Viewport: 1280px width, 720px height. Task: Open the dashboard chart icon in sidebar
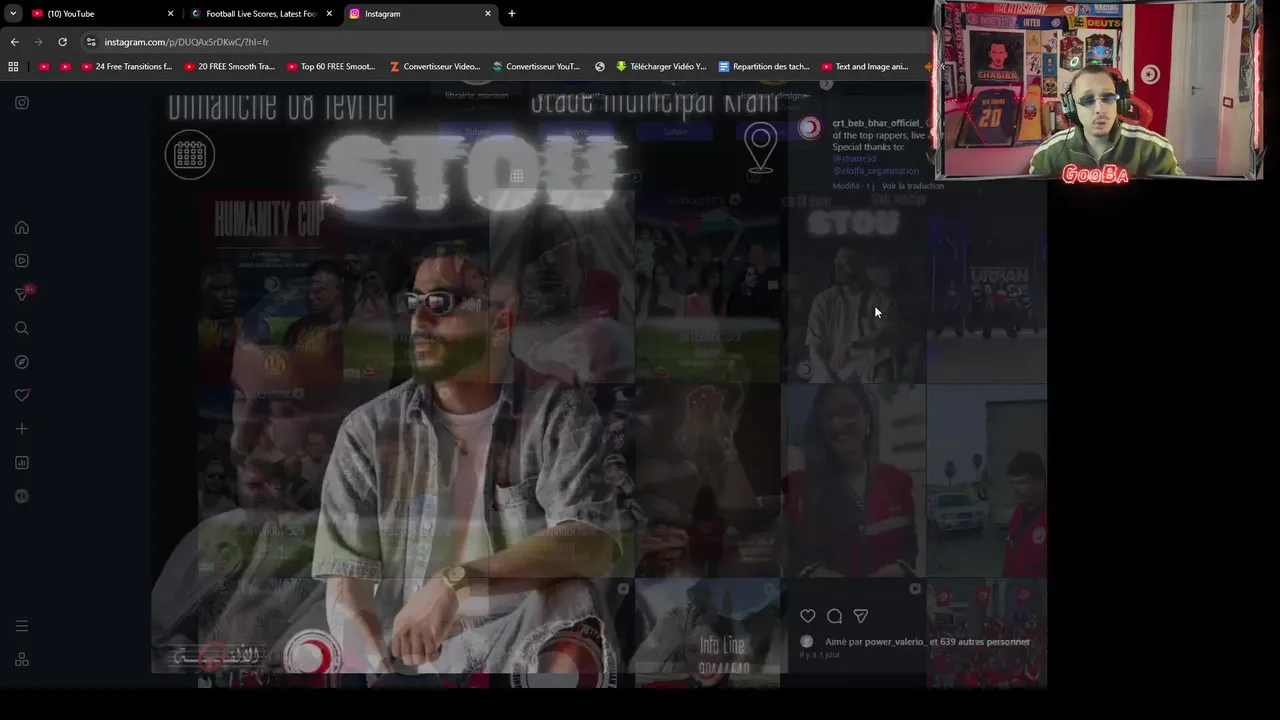tap(22, 463)
